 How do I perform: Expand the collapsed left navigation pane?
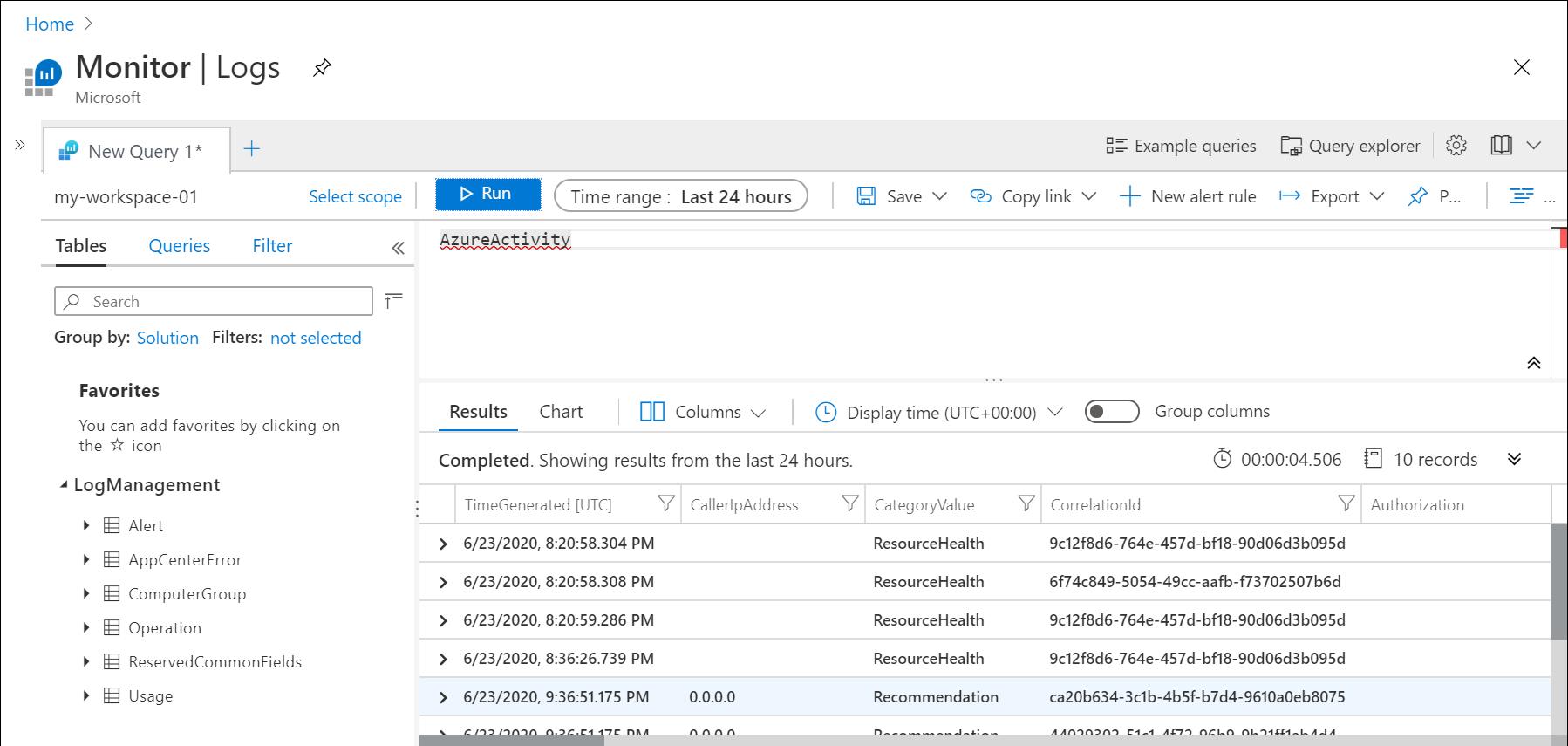[x=20, y=145]
